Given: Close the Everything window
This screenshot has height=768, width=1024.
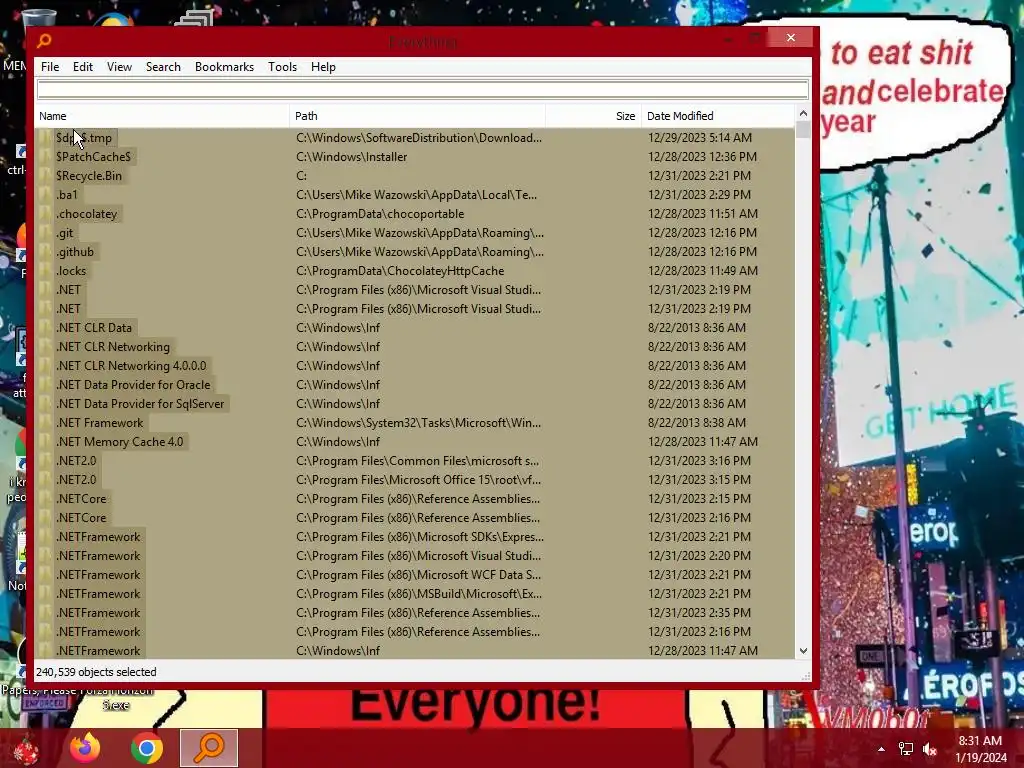Looking at the screenshot, I should point(791,38).
